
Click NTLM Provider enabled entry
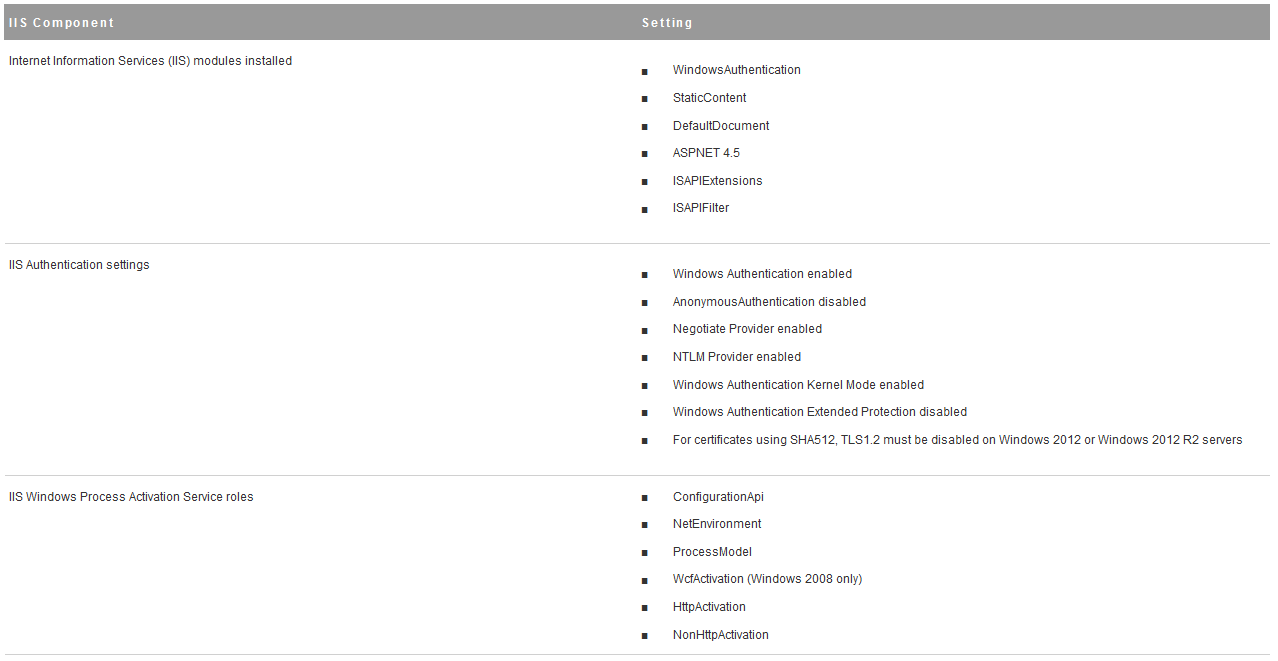pos(736,357)
